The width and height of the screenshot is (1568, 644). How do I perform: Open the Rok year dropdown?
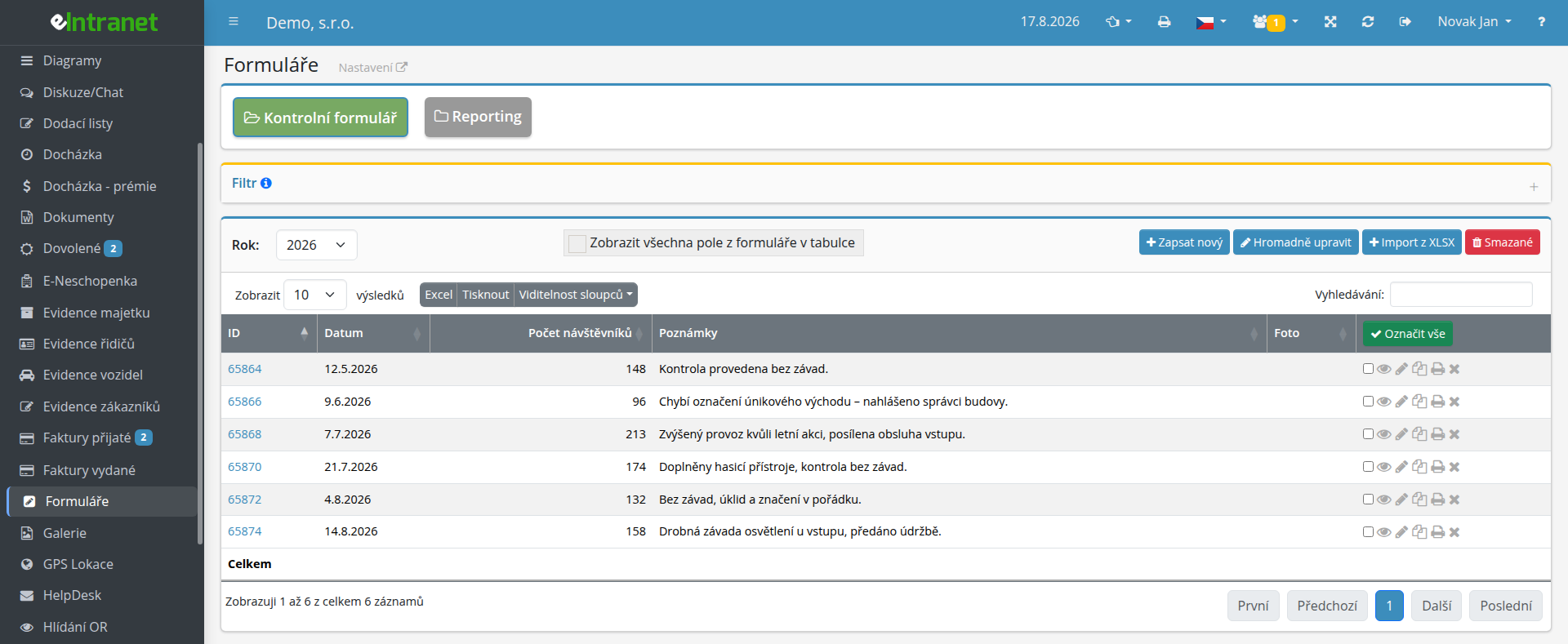[316, 245]
